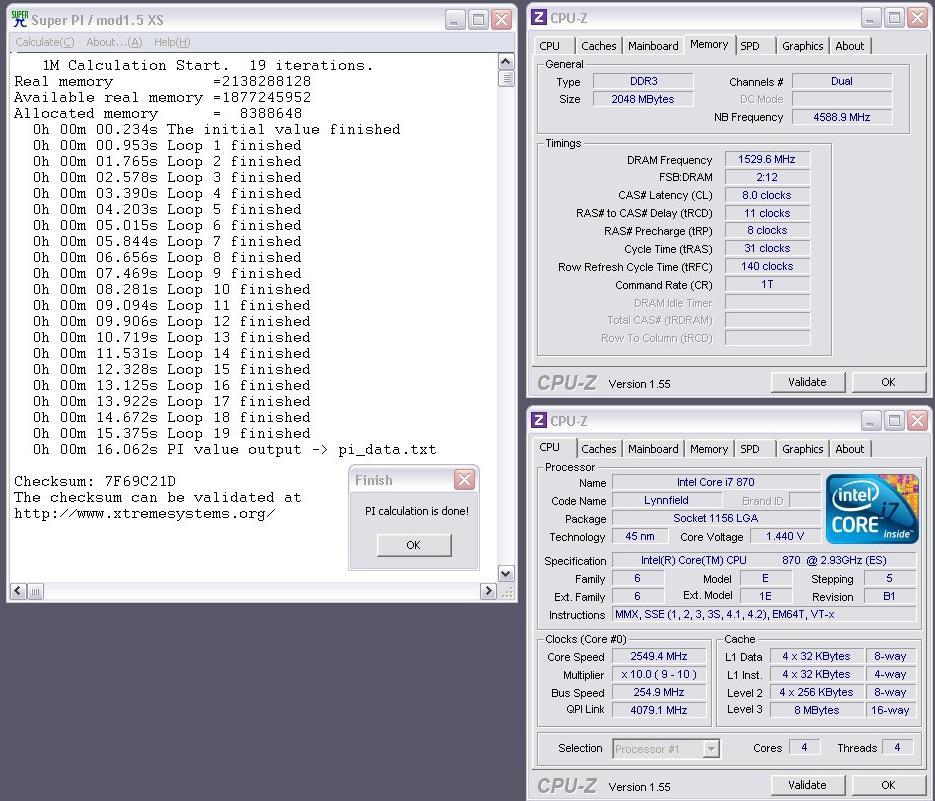Open the About menu in Super PI
The width and height of the screenshot is (935, 801).
[114, 42]
